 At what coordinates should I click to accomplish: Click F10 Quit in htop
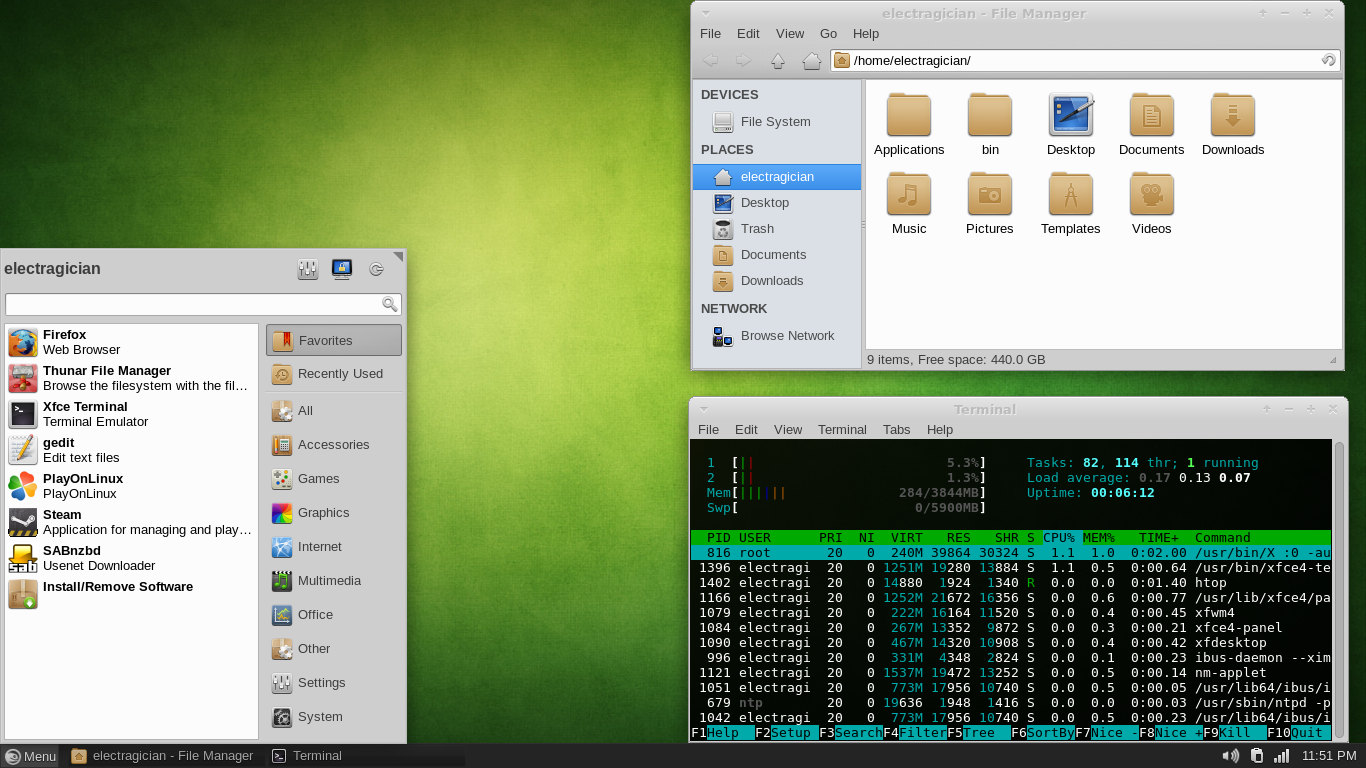coord(1297,733)
